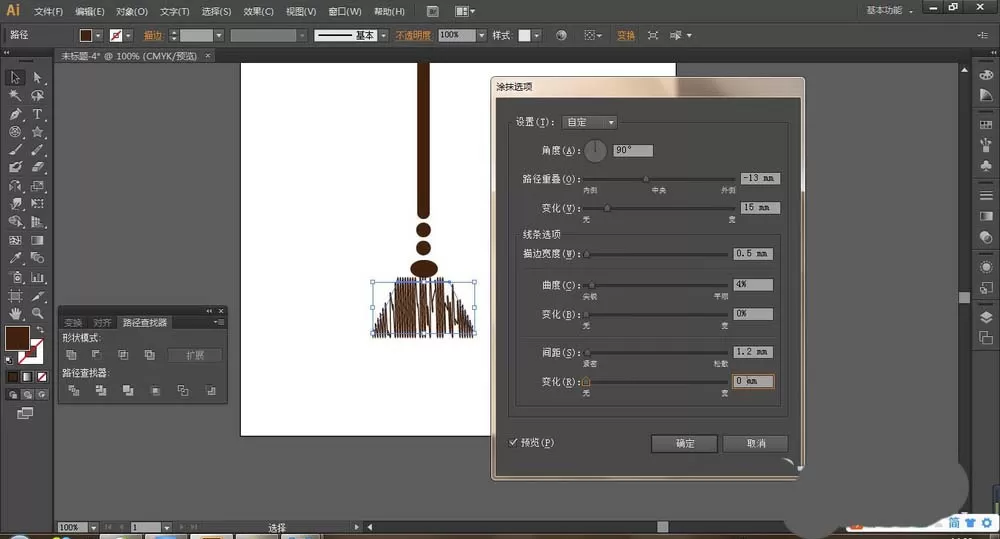
Task: Swap fill and stroke colors
Action: point(40,329)
